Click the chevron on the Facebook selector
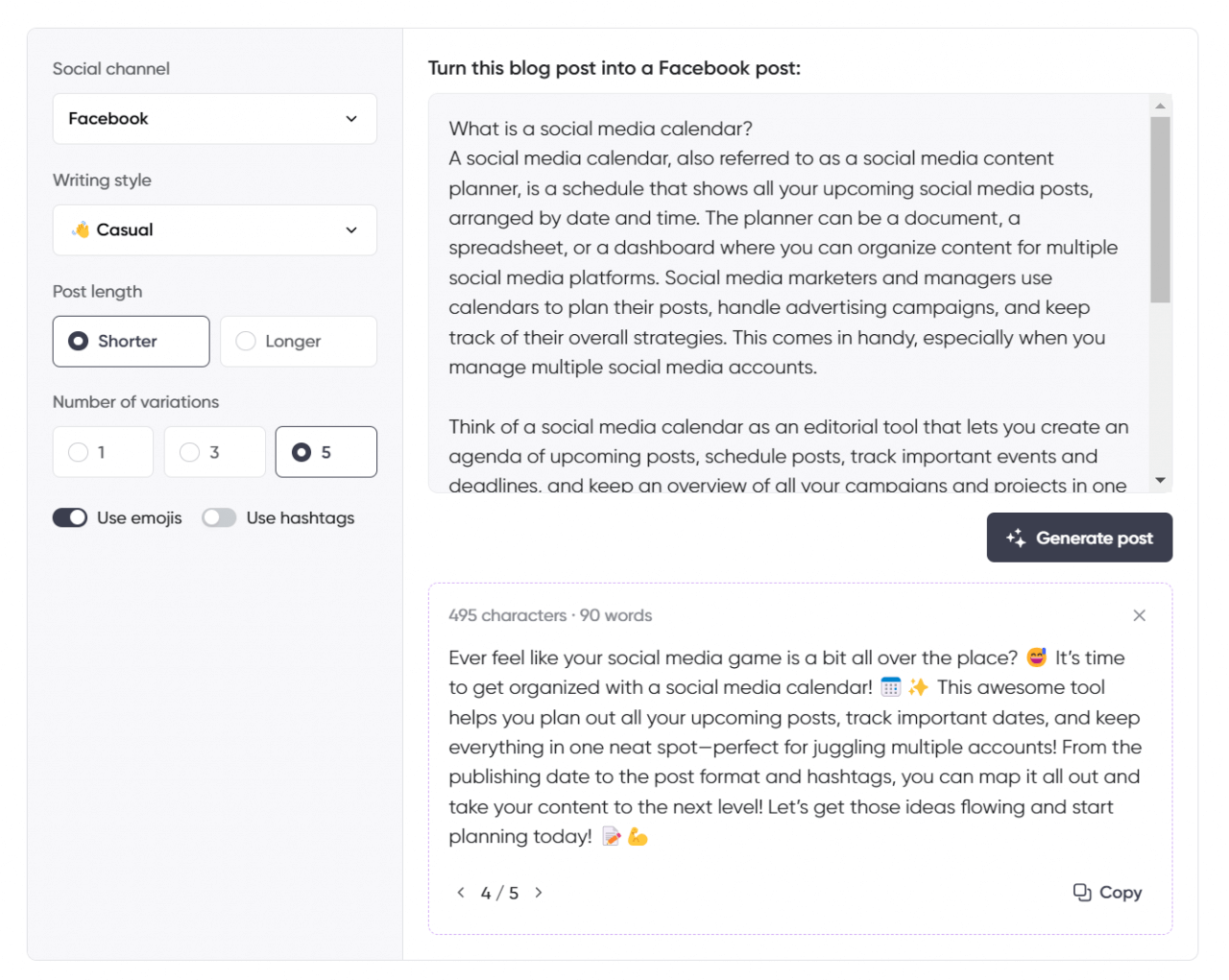 (x=352, y=118)
